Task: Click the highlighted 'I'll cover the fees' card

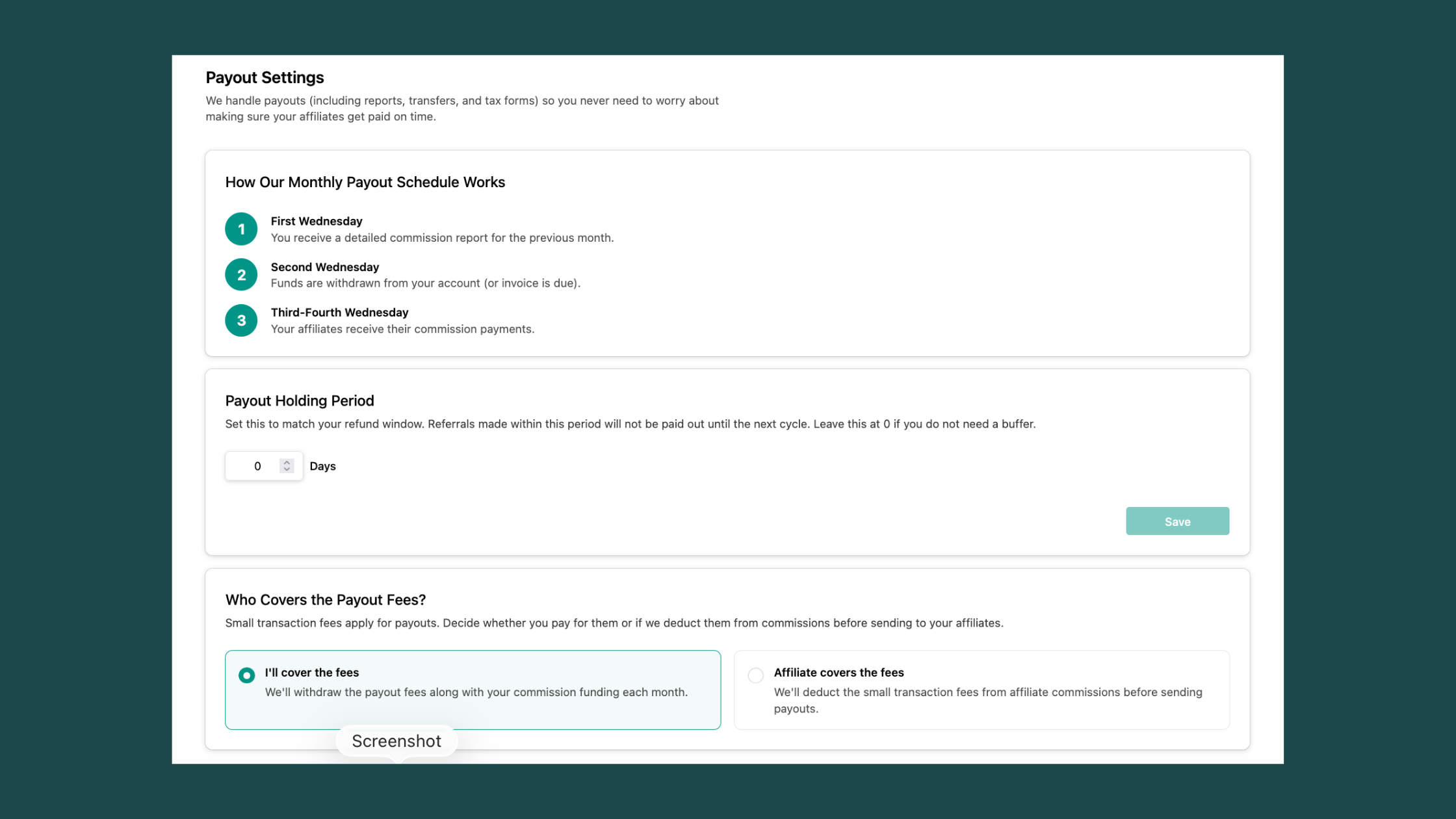Action: point(473,690)
